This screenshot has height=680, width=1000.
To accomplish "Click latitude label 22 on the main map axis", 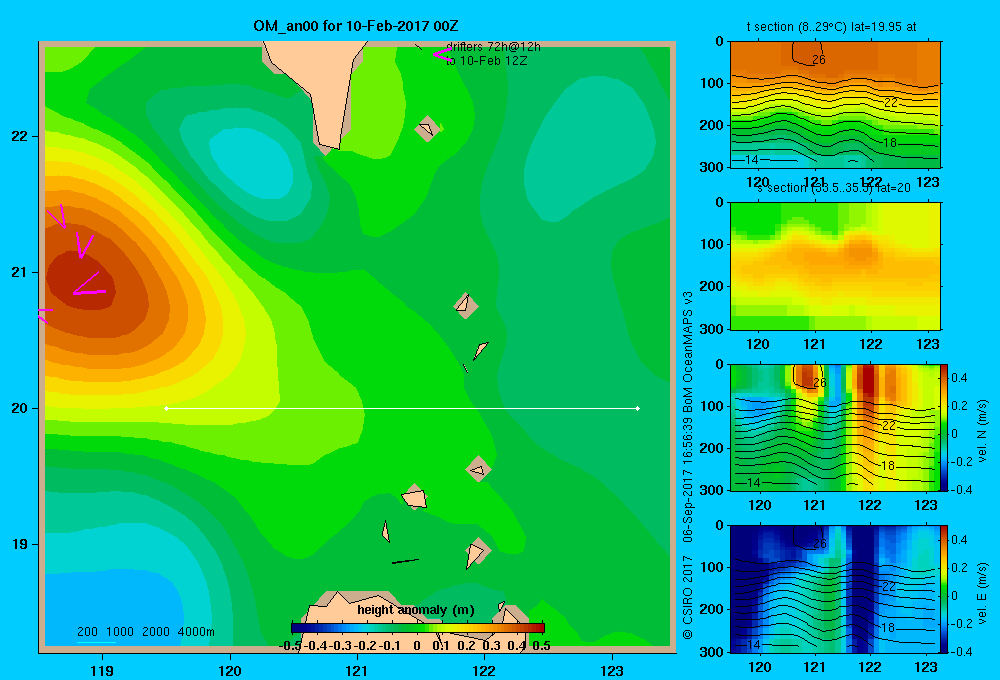I will click(x=20, y=137).
